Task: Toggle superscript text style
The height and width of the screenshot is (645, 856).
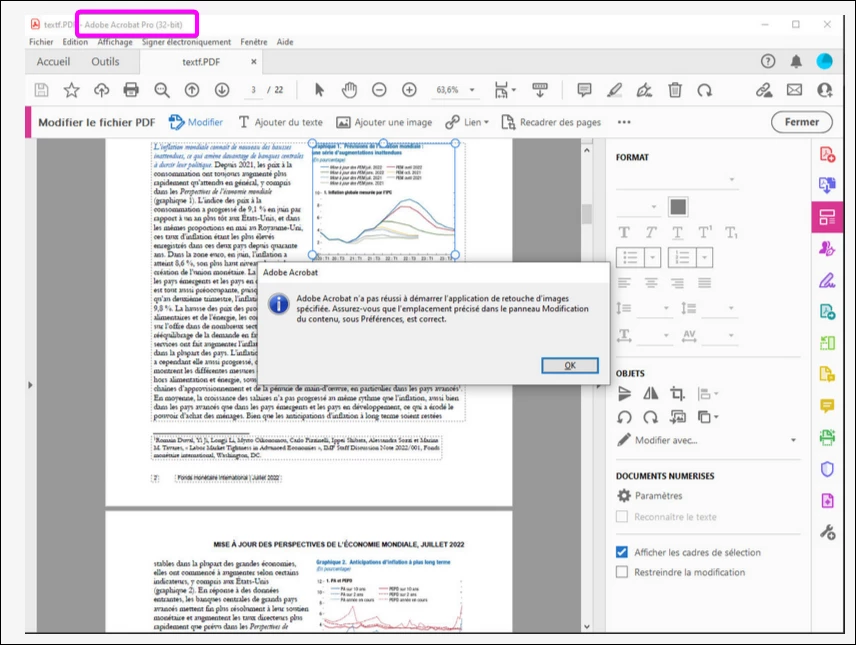Action: pyautogui.click(x=705, y=233)
